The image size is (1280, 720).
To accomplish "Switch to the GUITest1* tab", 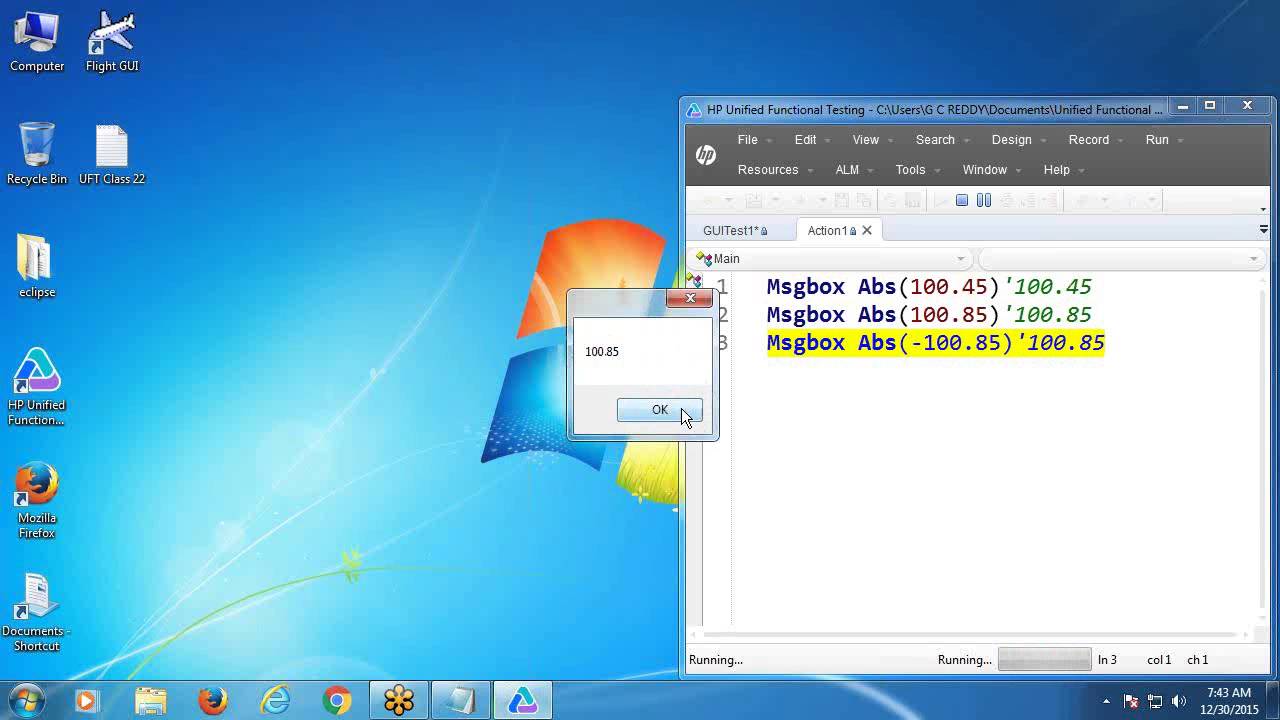I will tap(736, 230).
